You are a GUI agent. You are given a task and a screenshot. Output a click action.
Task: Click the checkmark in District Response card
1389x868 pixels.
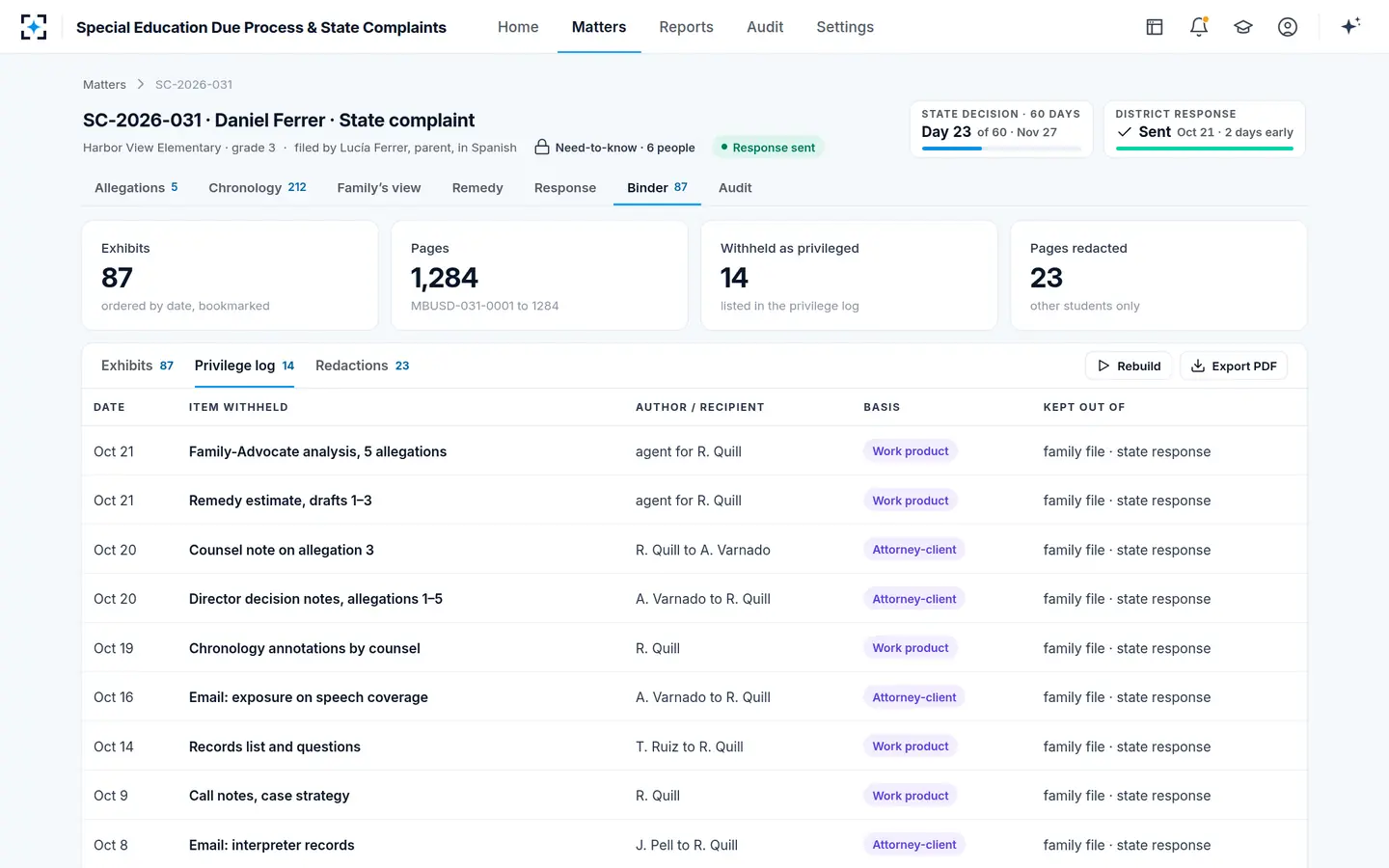click(1125, 132)
